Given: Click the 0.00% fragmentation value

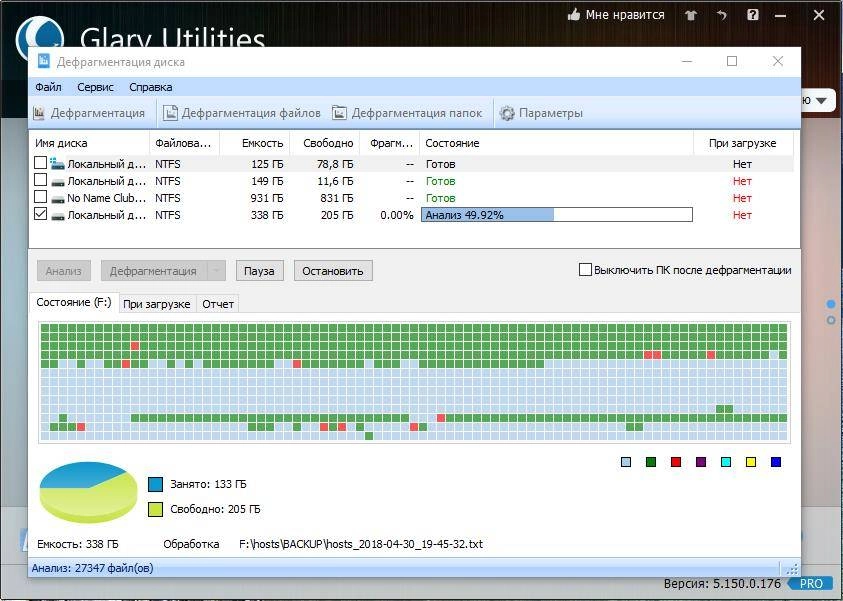Looking at the screenshot, I should [x=397, y=216].
